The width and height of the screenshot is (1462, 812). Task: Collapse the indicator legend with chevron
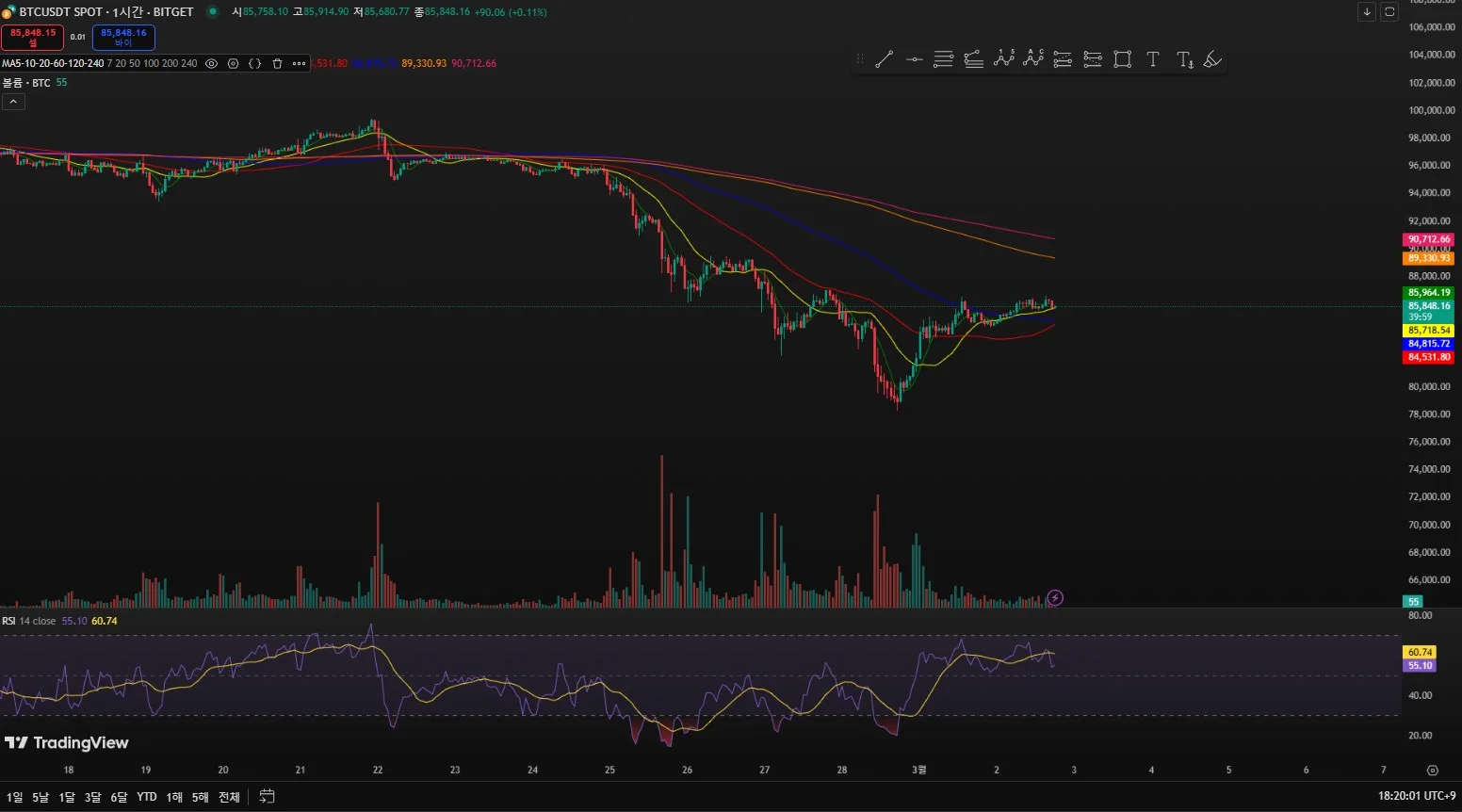13,101
